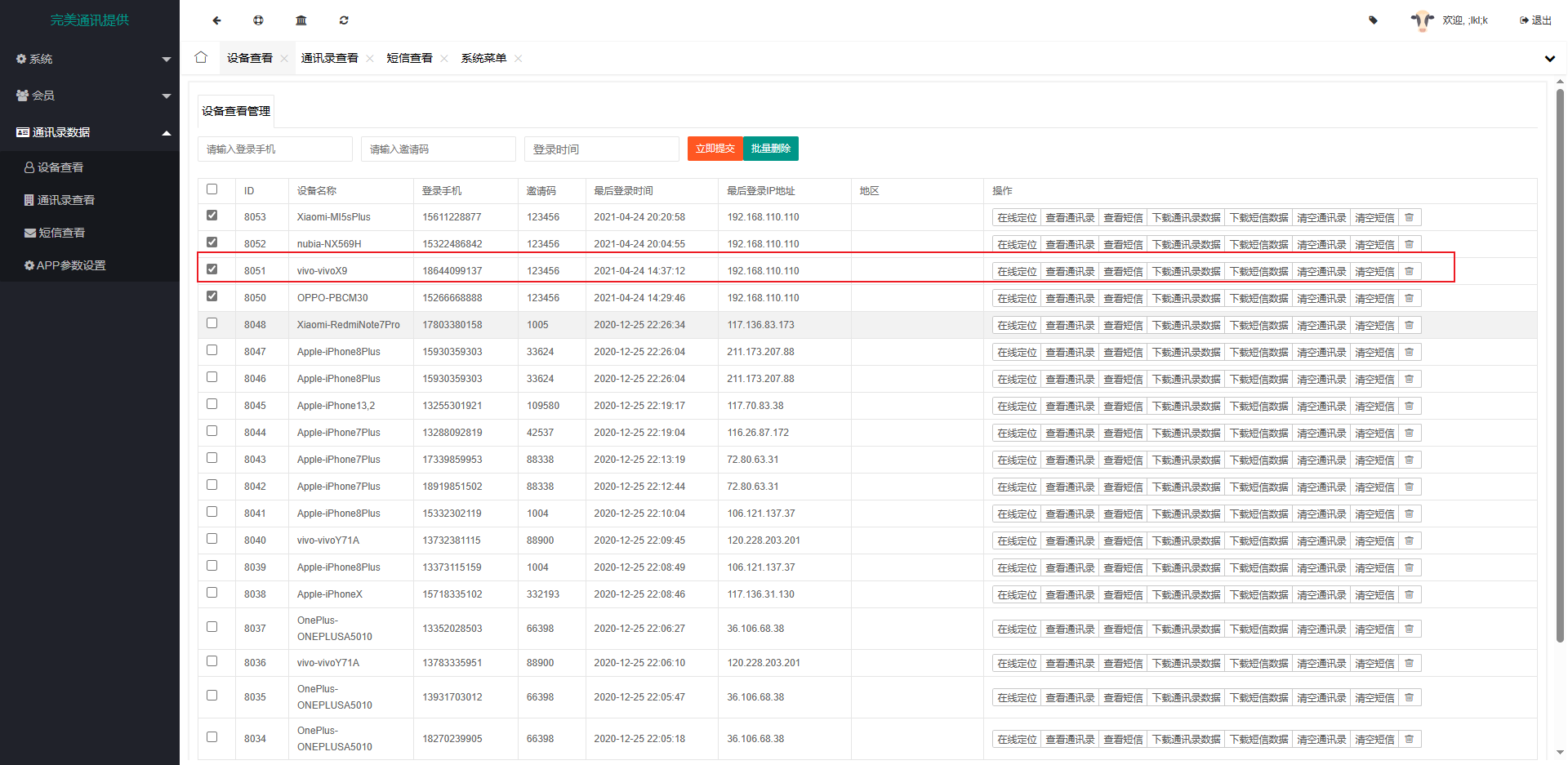
Task: Click the bank building icon in toolbar
Action: 301,20
